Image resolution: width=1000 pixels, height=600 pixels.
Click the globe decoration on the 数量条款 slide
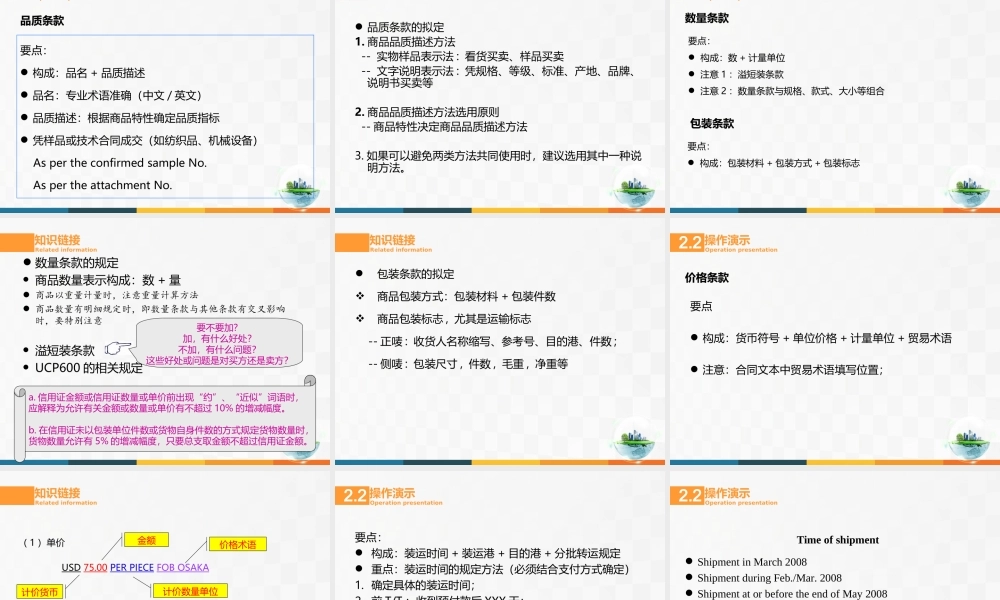pyautogui.click(x=965, y=185)
